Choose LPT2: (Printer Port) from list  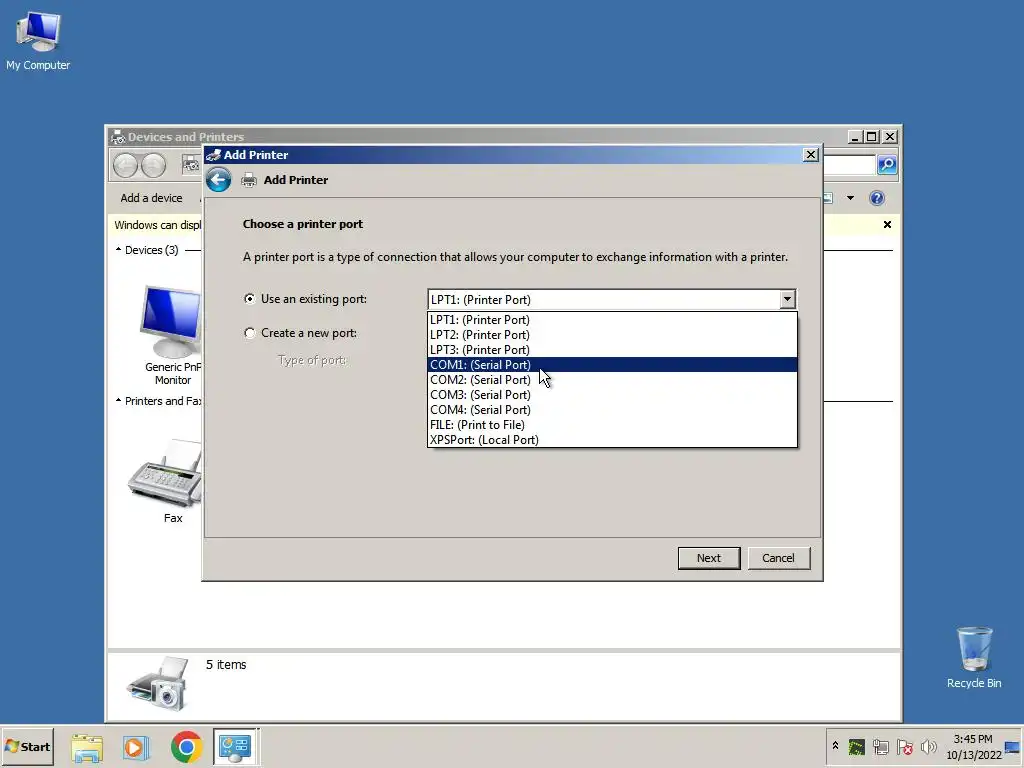click(x=612, y=335)
